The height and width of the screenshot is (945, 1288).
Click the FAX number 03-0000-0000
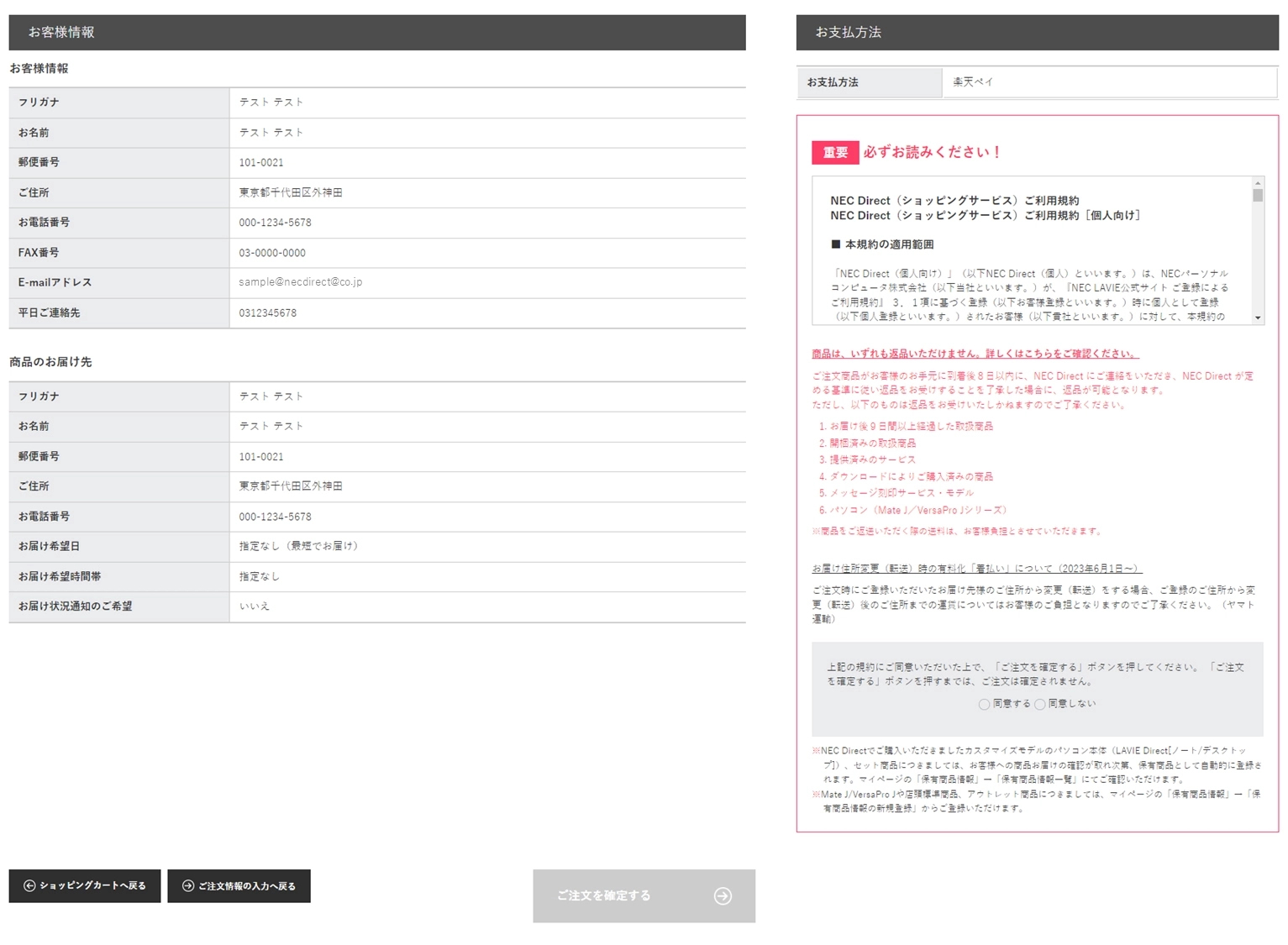click(x=272, y=253)
